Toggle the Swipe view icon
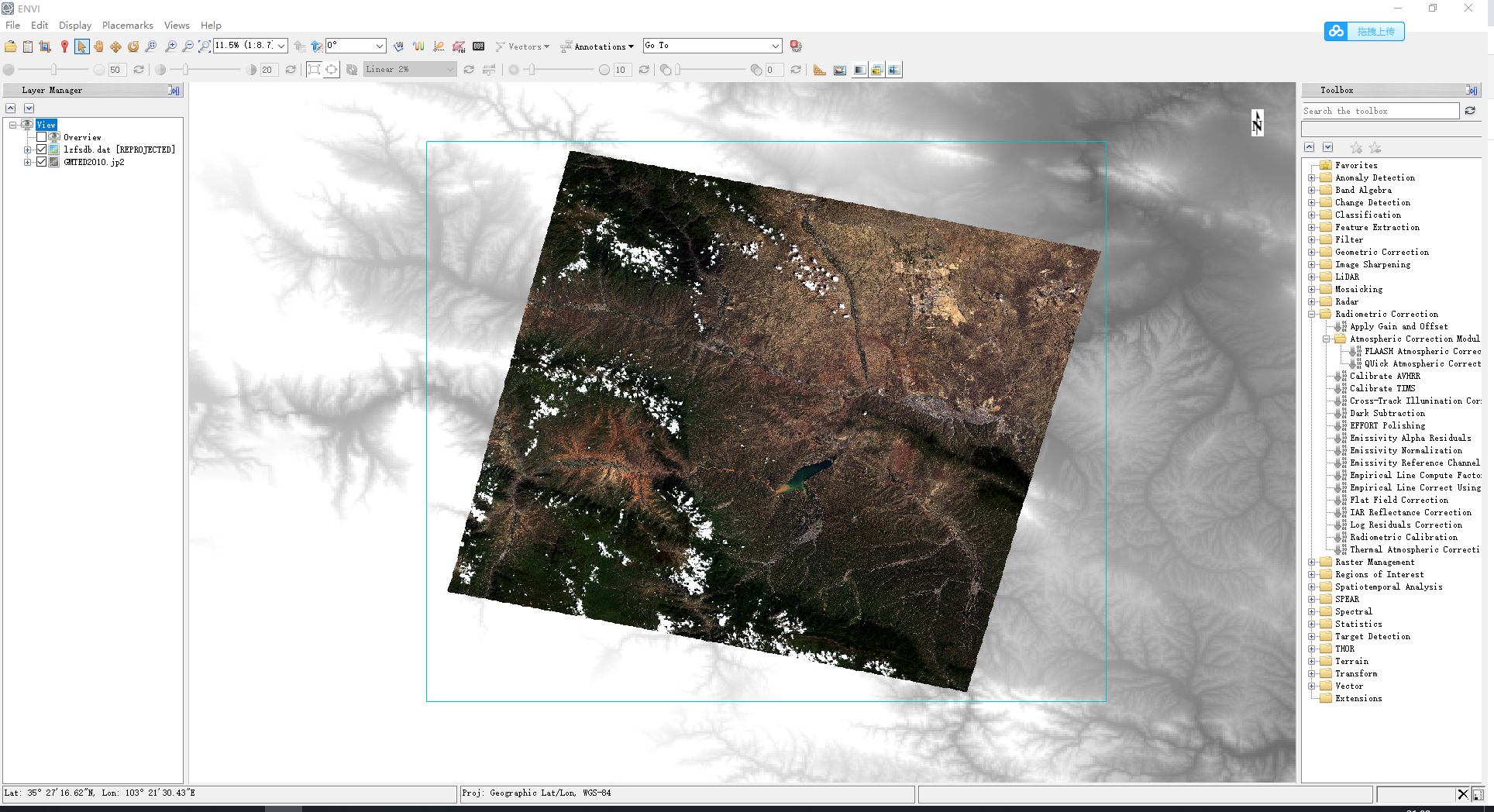The width and height of the screenshot is (1494, 812). 894,70
